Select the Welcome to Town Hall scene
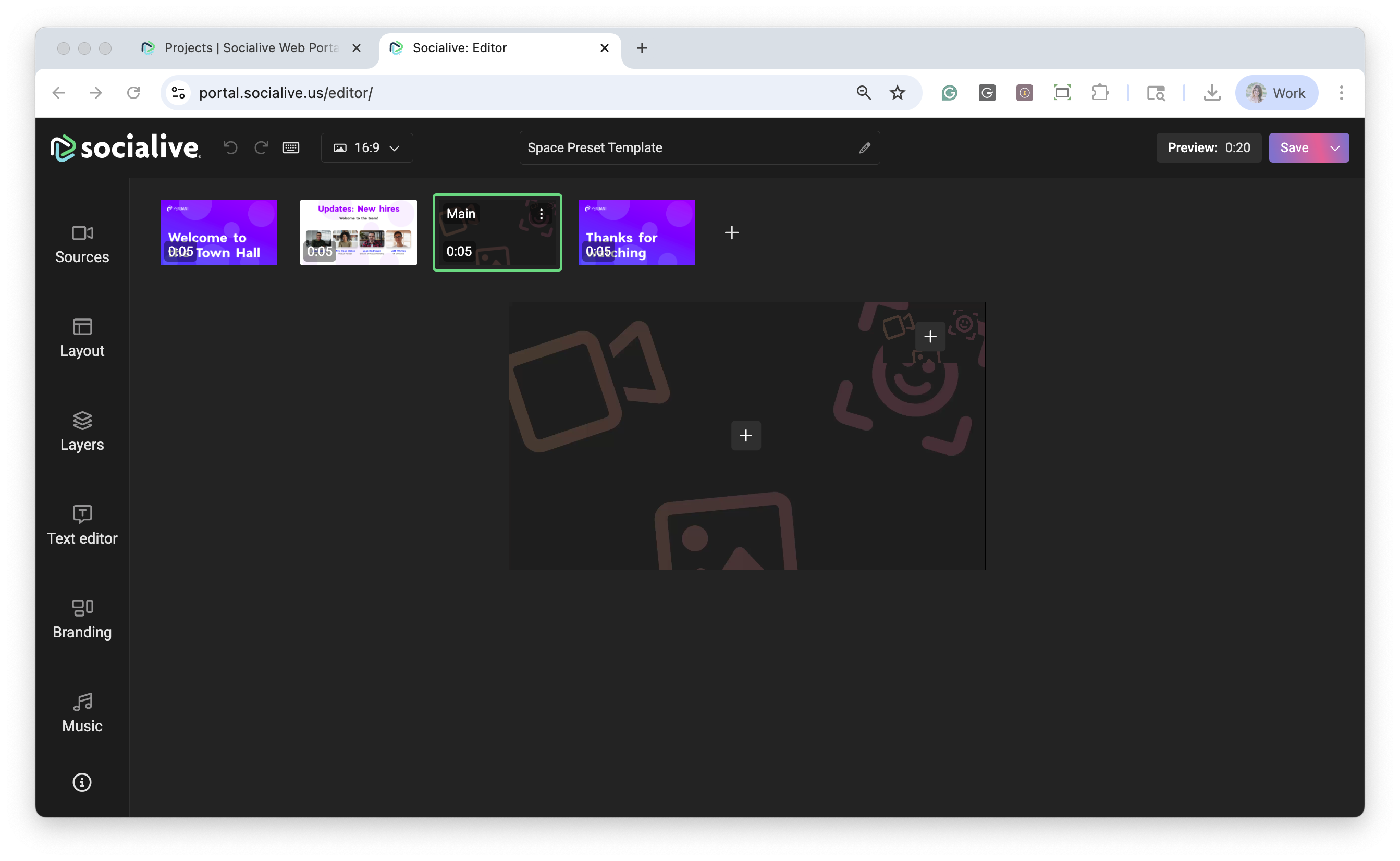This screenshot has height=861, width=1400. tap(218, 232)
